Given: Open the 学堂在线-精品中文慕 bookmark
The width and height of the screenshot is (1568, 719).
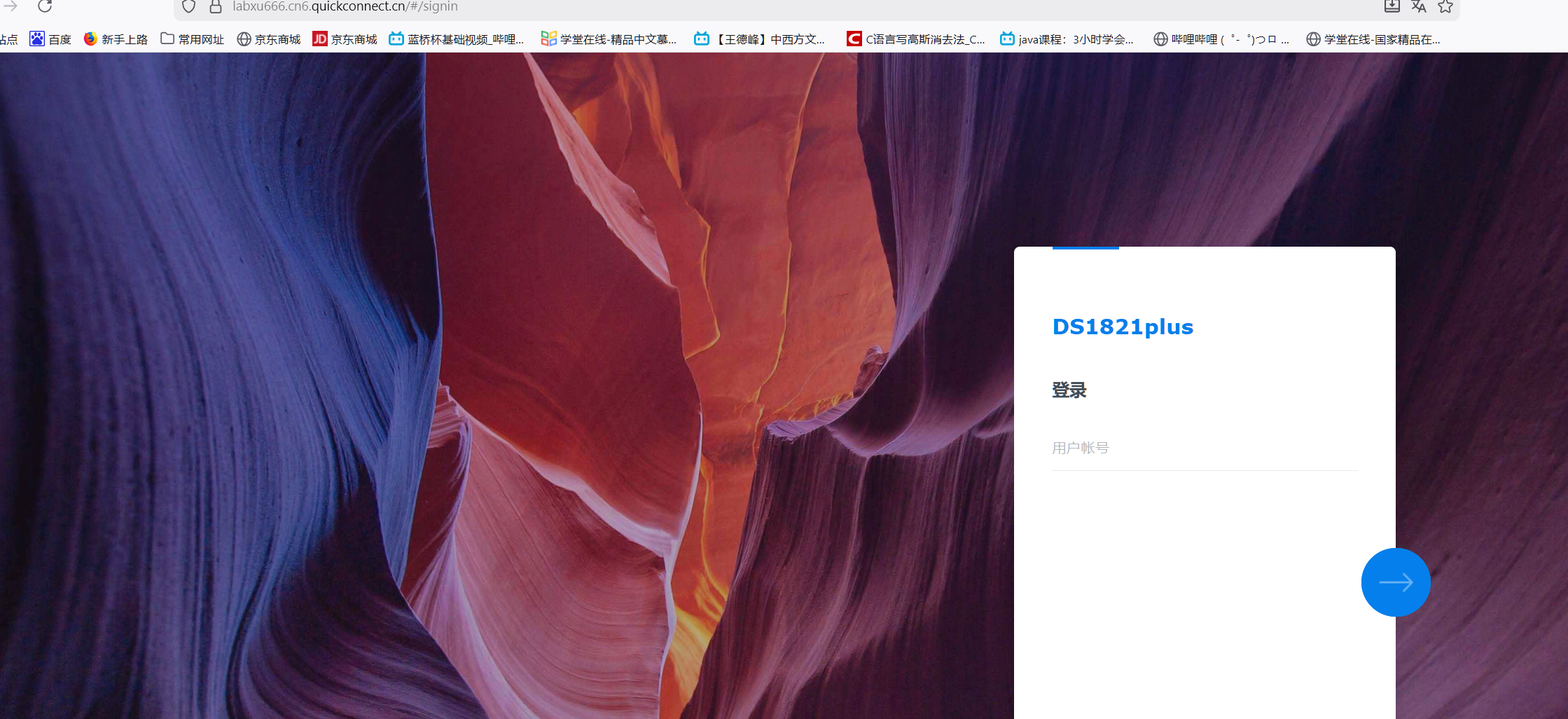Looking at the screenshot, I should [609, 39].
